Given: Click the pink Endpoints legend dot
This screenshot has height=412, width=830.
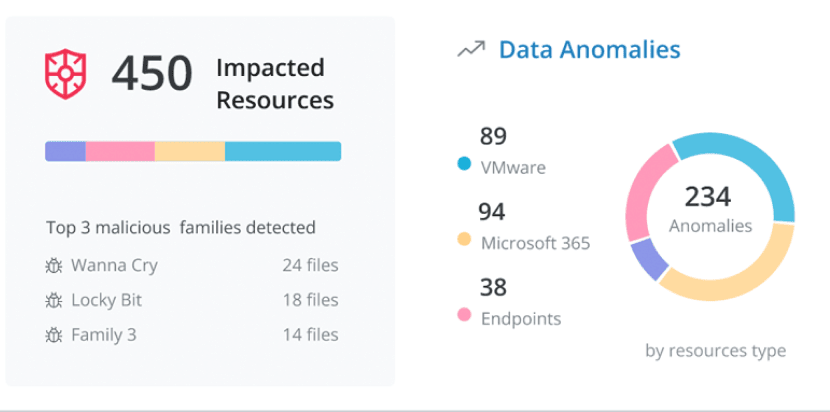Looking at the screenshot, I should [x=464, y=316].
